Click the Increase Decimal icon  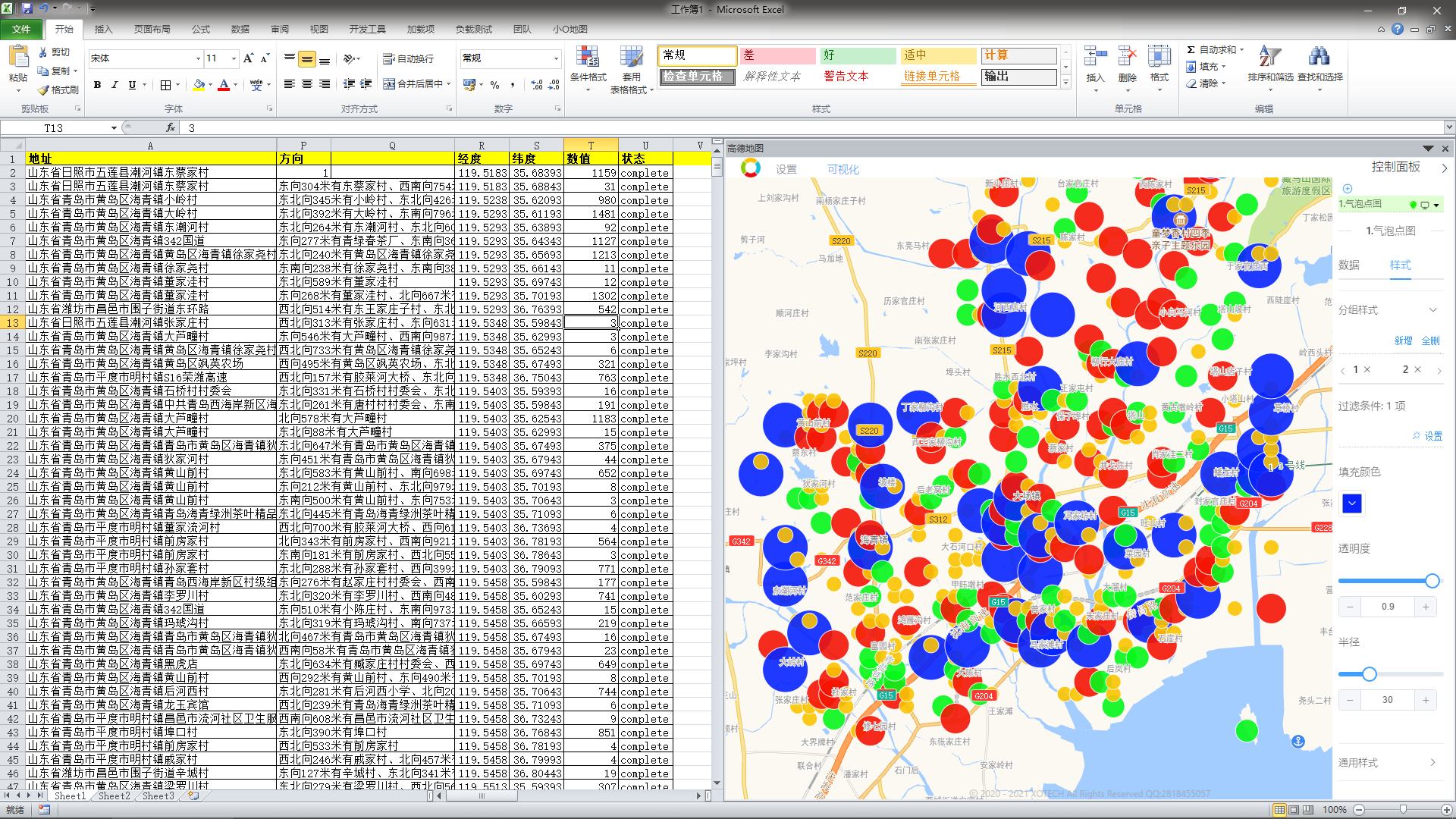pos(537,85)
